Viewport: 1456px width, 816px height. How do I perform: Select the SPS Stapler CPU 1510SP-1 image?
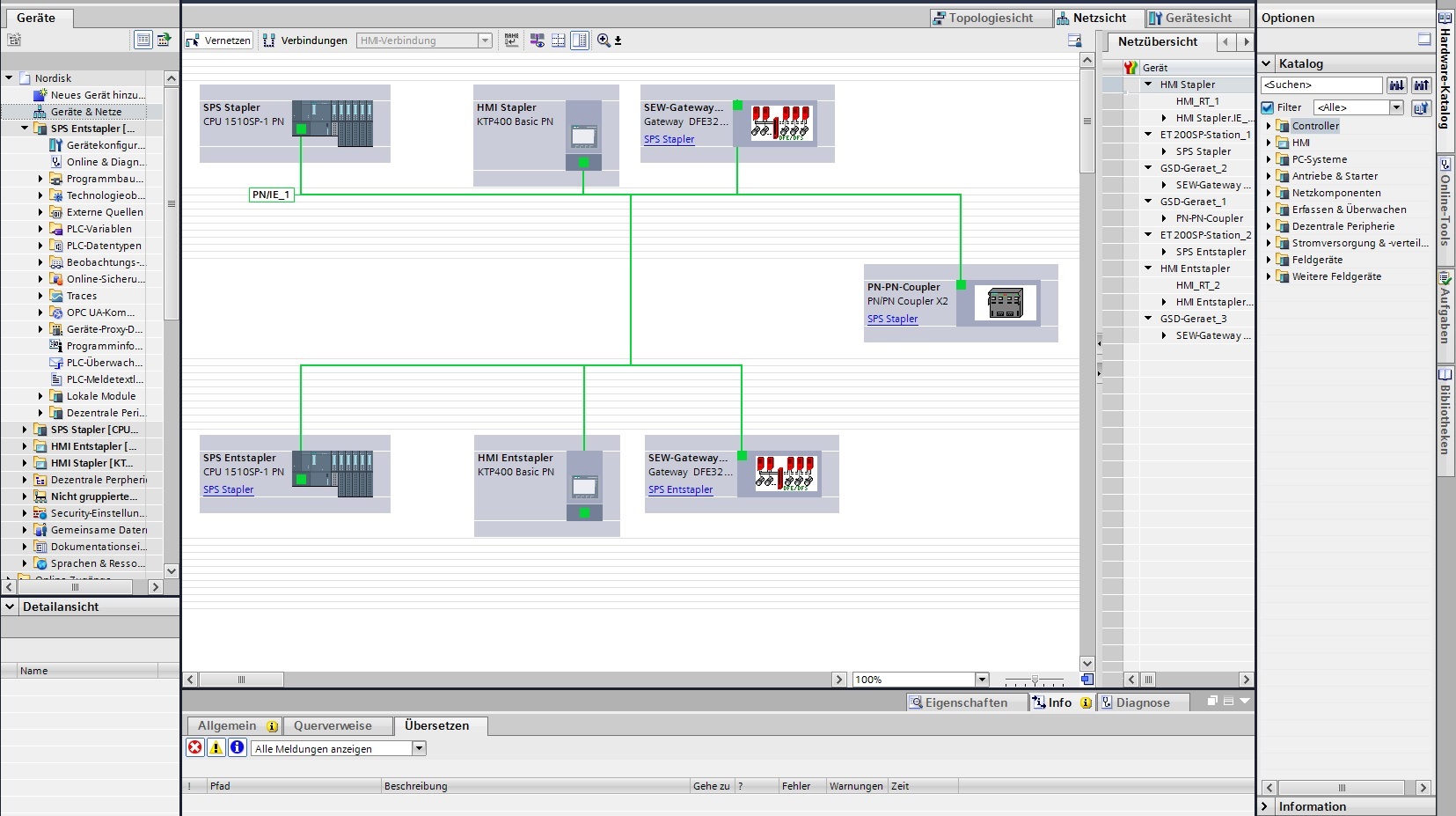click(x=333, y=123)
